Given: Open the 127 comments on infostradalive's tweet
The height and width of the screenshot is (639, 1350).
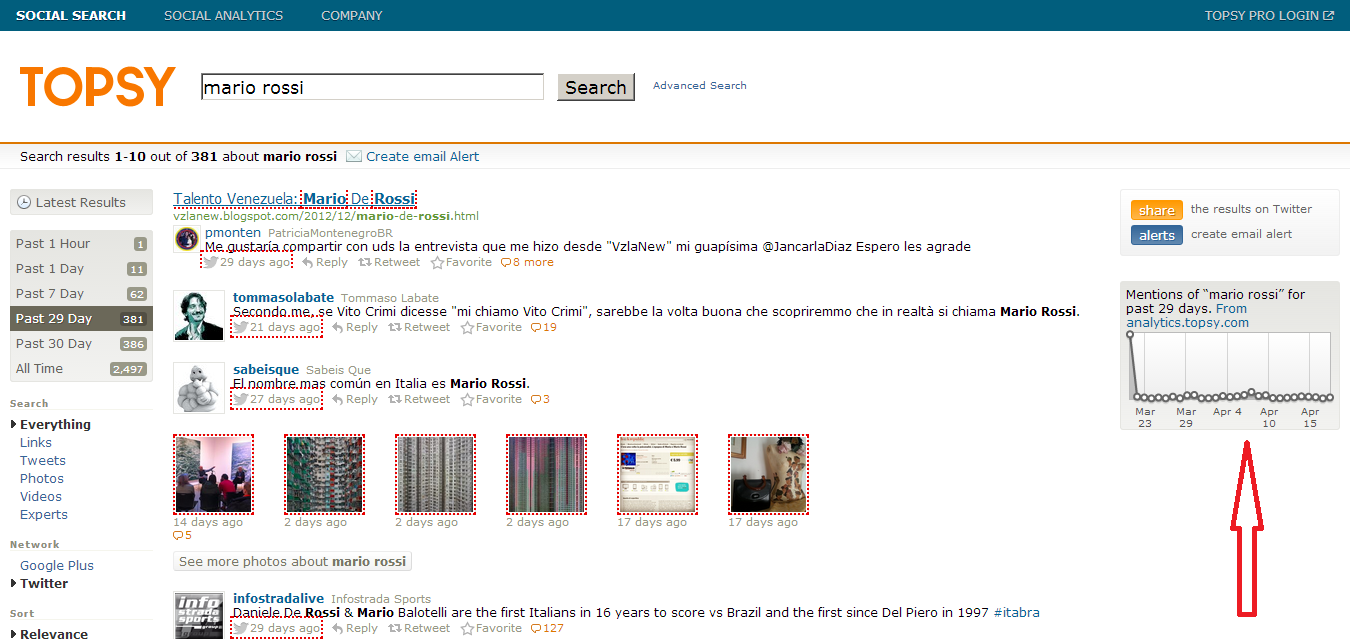Looking at the screenshot, I should pos(547,628).
